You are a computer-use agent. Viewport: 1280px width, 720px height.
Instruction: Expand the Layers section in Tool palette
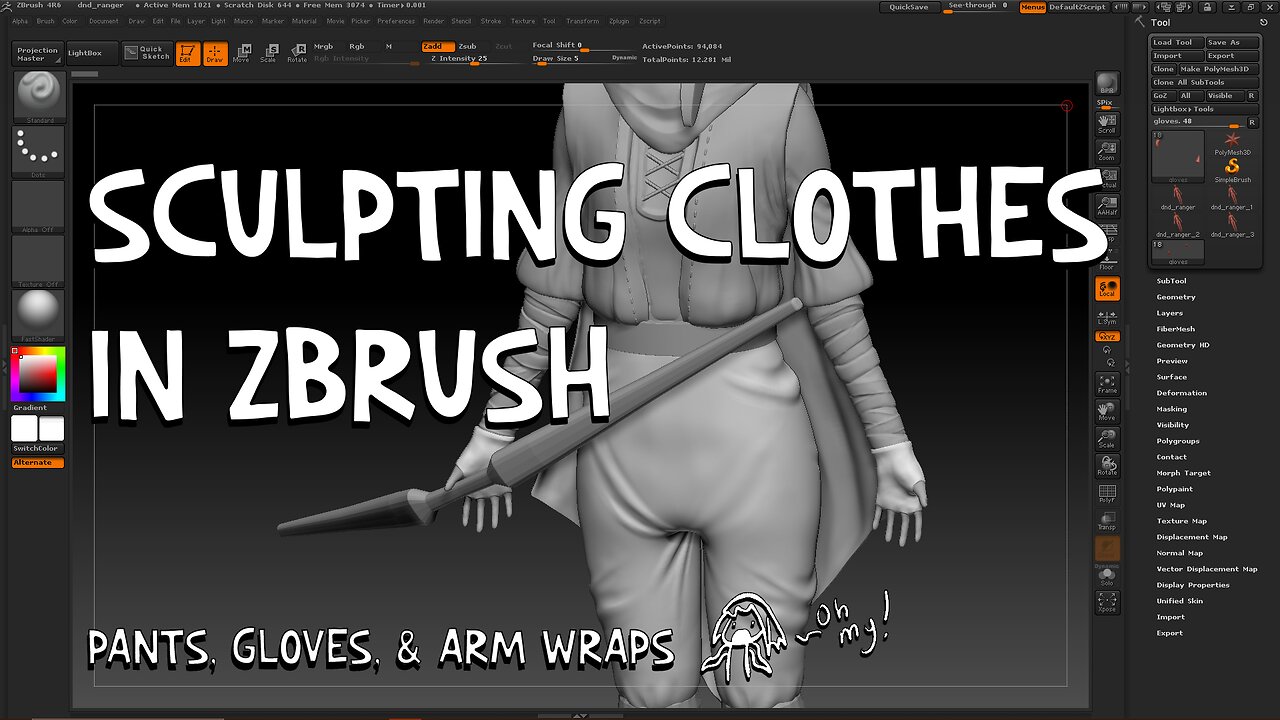(1169, 313)
